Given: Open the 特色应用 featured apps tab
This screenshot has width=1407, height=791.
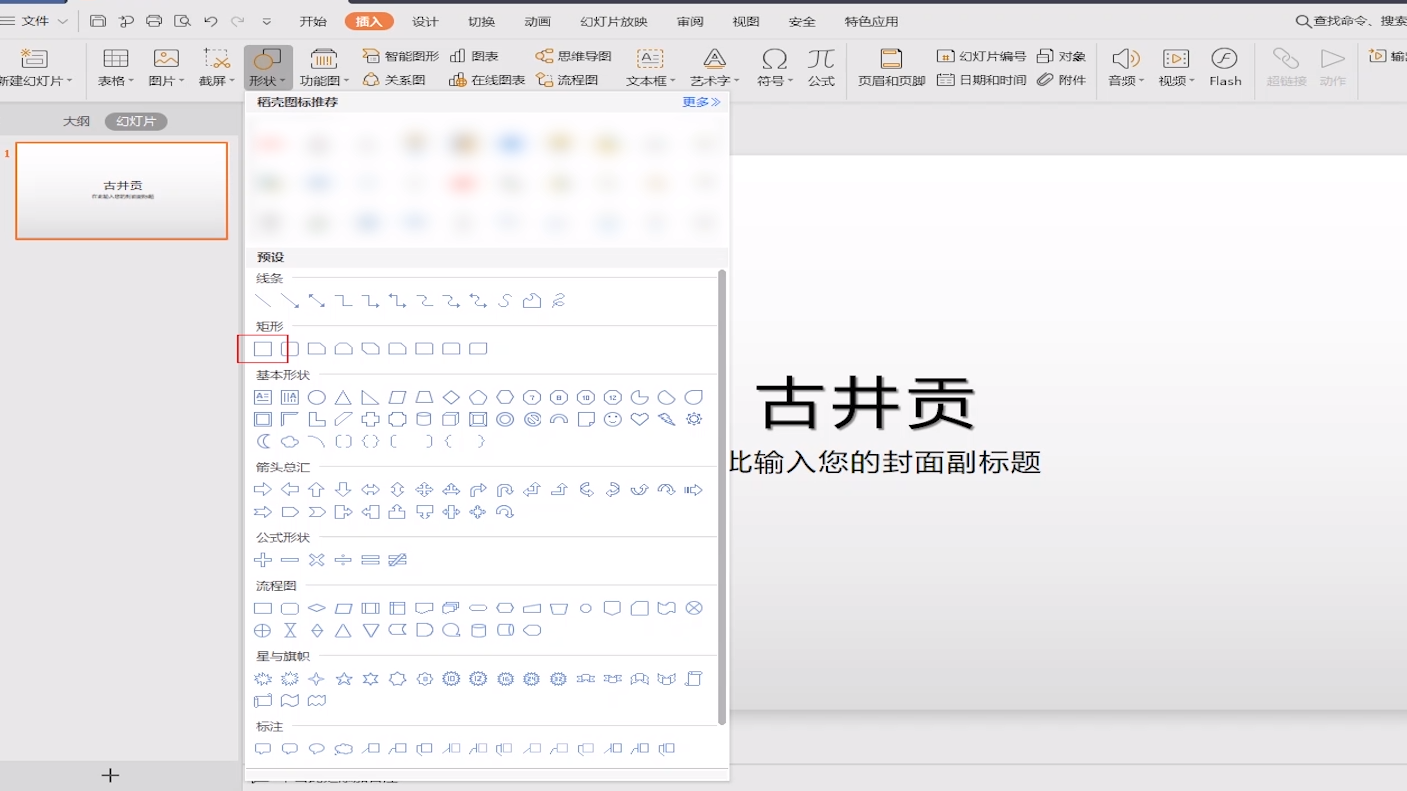Looking at the screenshot, I should [871, 21].
